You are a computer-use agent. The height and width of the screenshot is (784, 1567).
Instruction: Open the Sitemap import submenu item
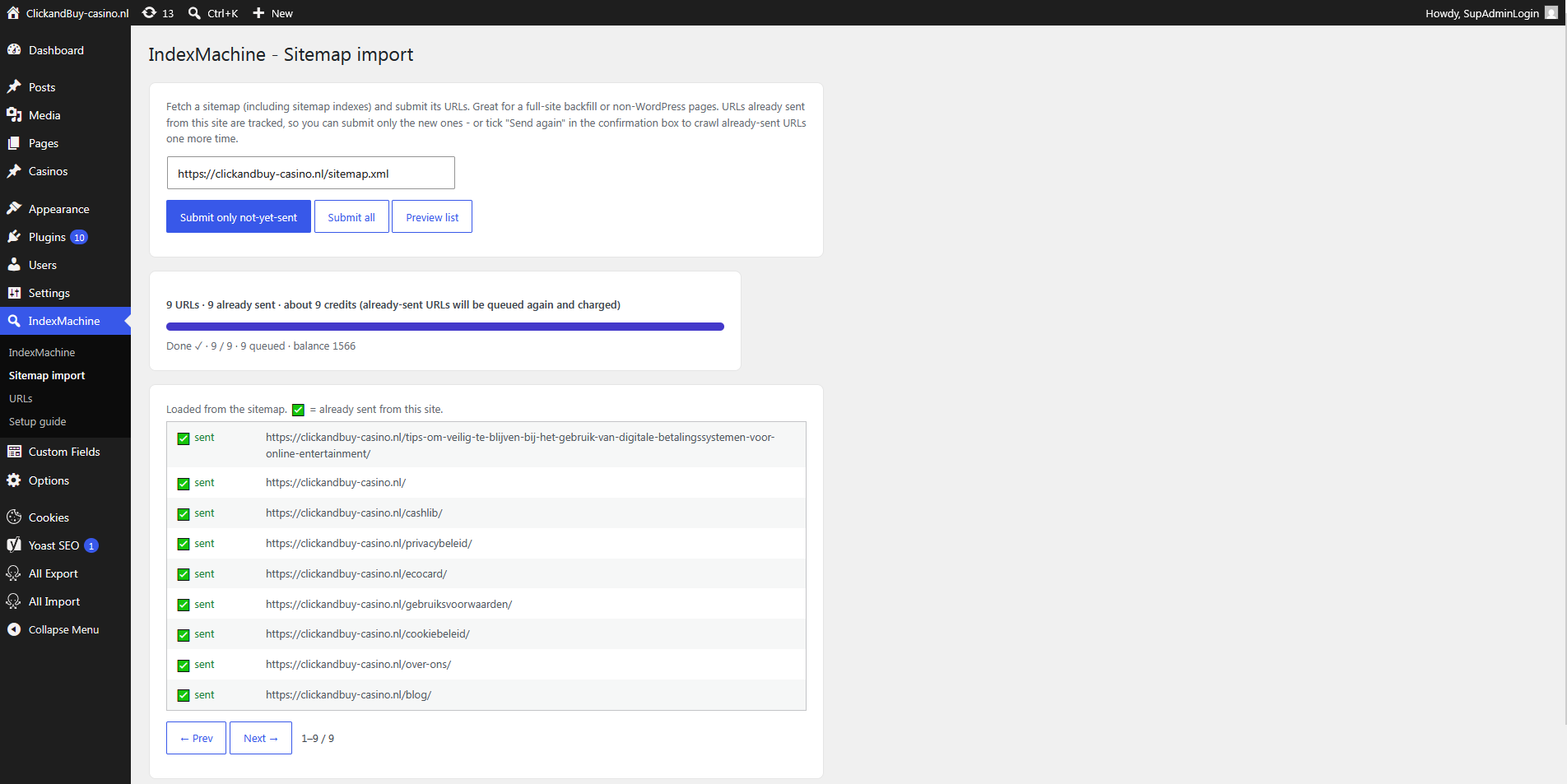click(x=47, y=375)
